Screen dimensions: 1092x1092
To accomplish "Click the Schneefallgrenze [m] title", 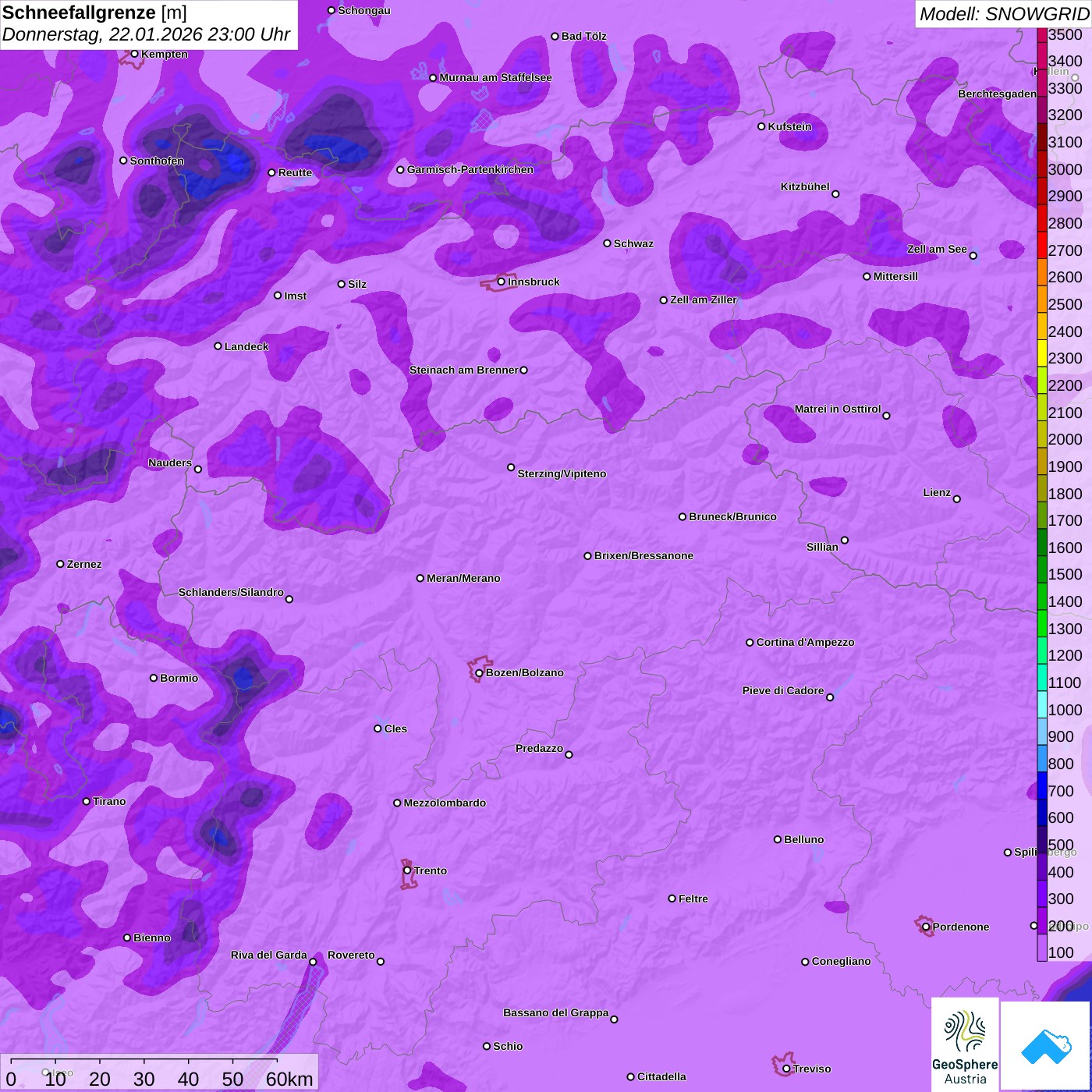I will point(95,12).
